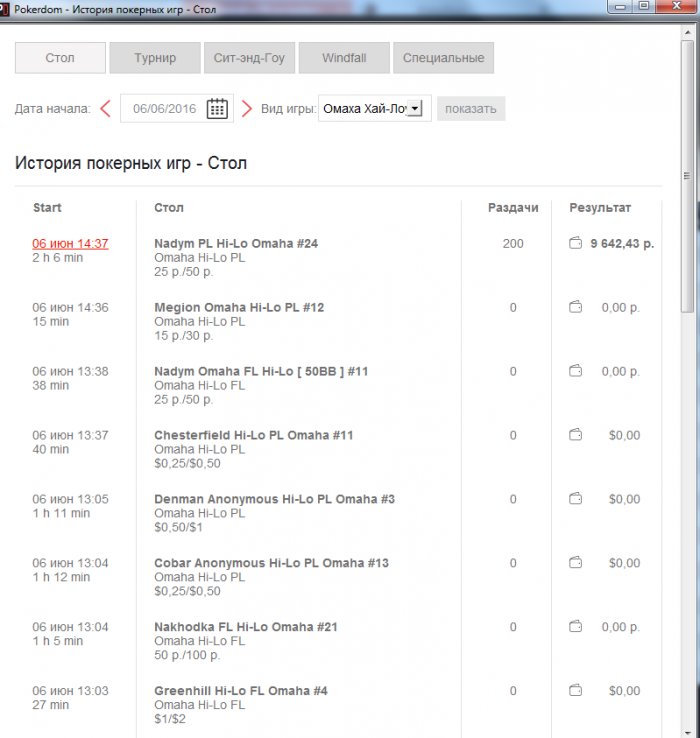Image resolution: width=700 pixels, height=738 pixels.
Task: Click wallet icon in Megion Omaha #12 row
Action: click(575, 307)
